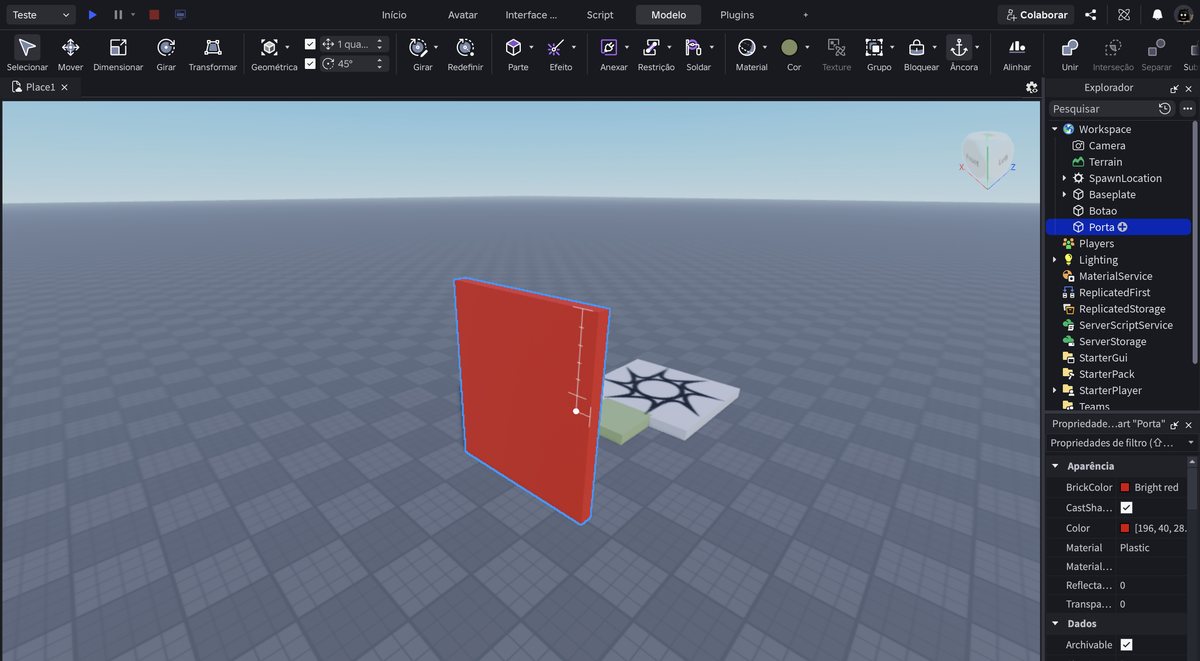This screenshot has width=1200, height=661.
Task: Open the Alinhar align tool
Action: click(1017, 47)
